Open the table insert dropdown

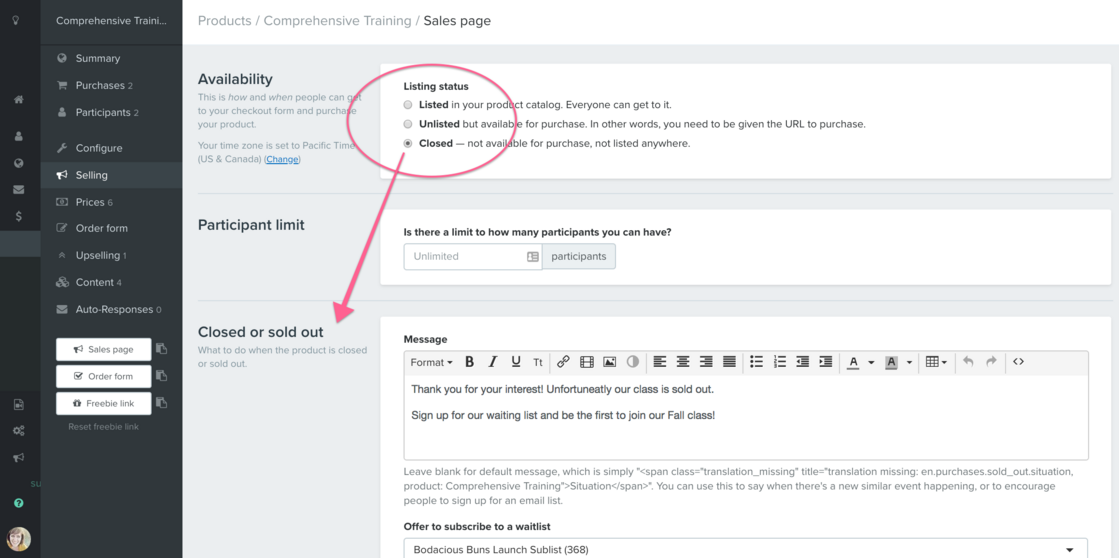click(936, 362)
